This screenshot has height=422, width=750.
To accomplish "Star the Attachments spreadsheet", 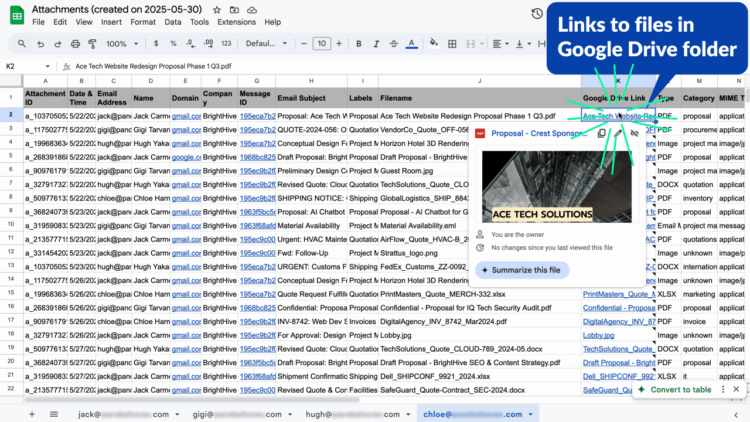I will [217, 10].
